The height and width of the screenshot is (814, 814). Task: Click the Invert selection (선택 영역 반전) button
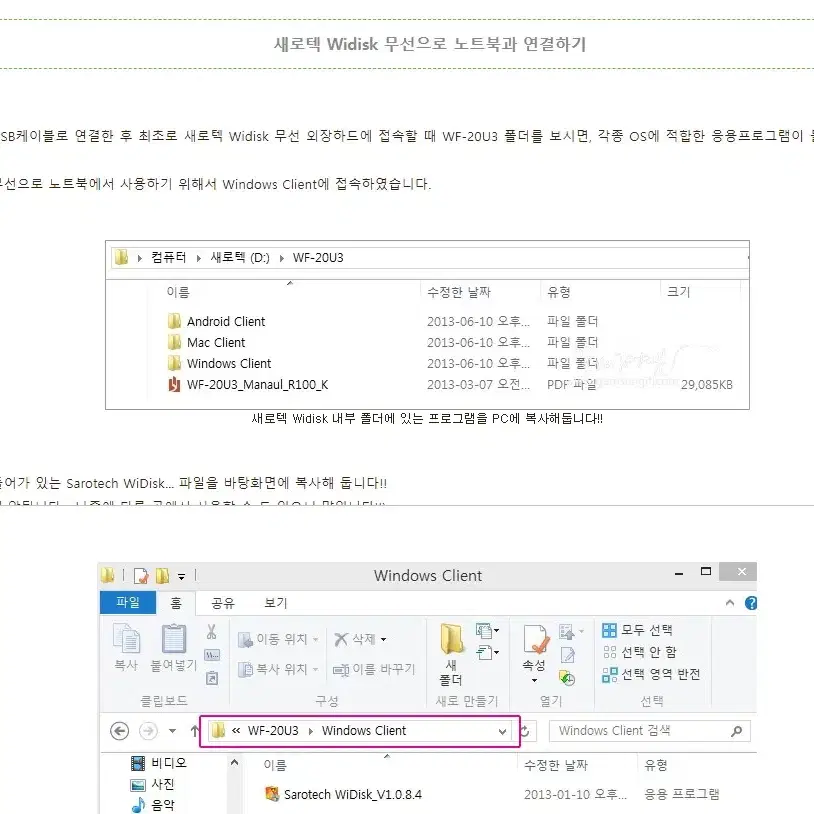652,674
